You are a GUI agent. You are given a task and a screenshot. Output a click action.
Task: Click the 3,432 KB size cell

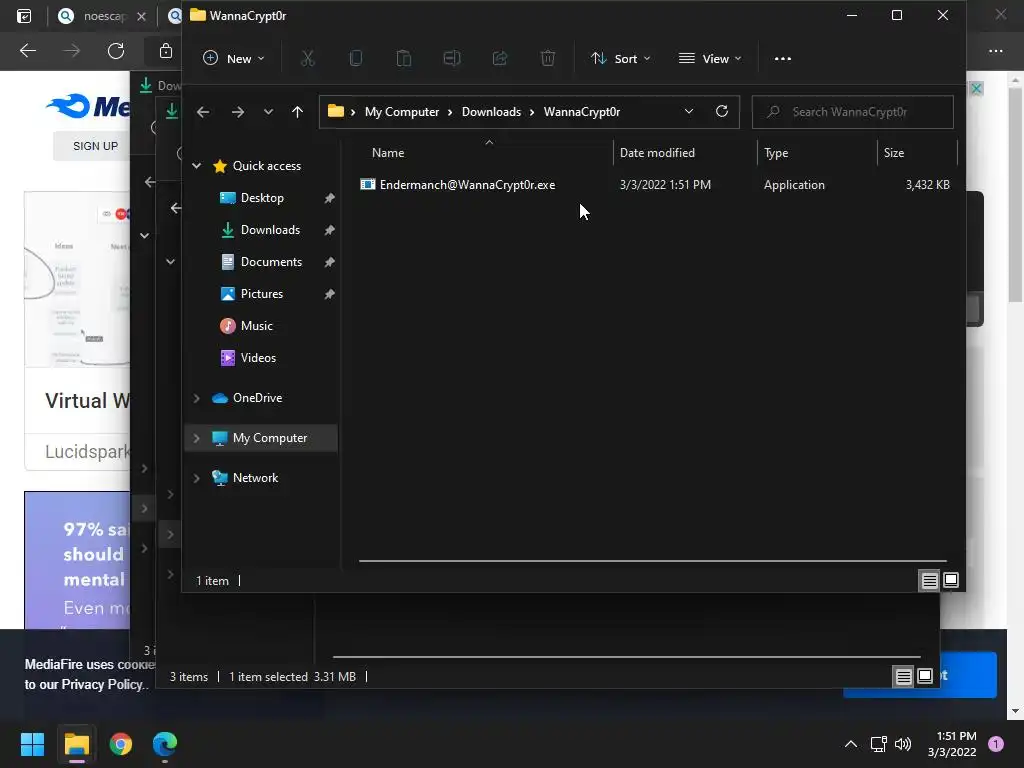tap(927, 185)
